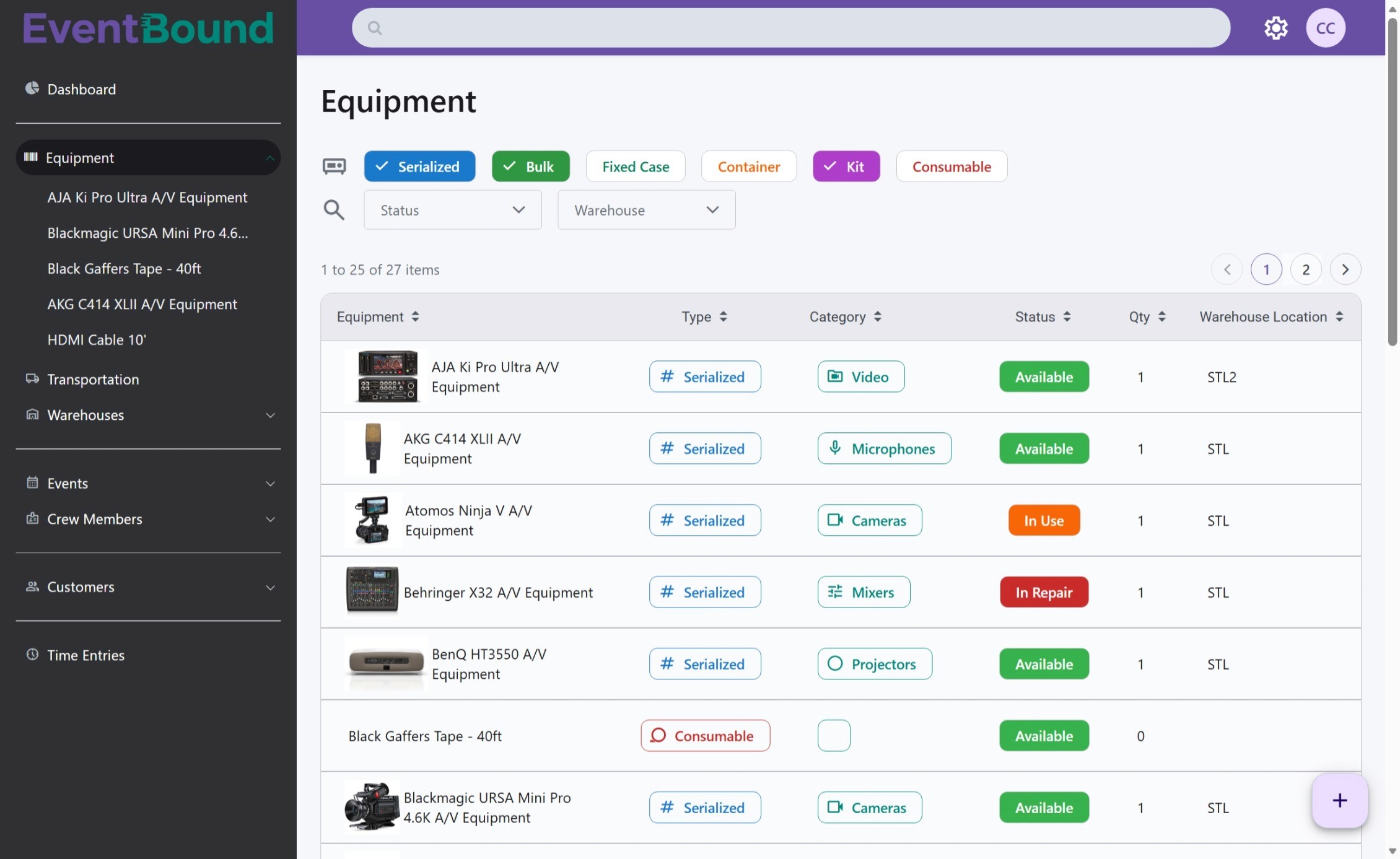Enable the Consumable filter chip
Viewport: 1400px width, 859px height.
click(951, 166)
